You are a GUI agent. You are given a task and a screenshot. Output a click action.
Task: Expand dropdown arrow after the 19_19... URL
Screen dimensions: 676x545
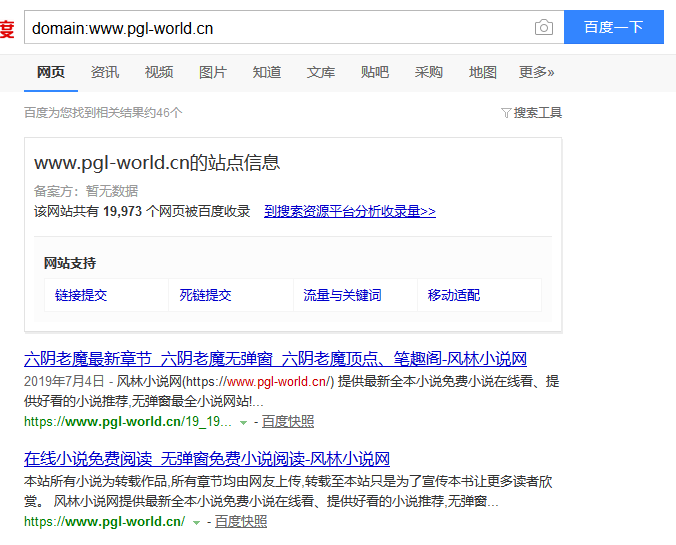(243, 423)
